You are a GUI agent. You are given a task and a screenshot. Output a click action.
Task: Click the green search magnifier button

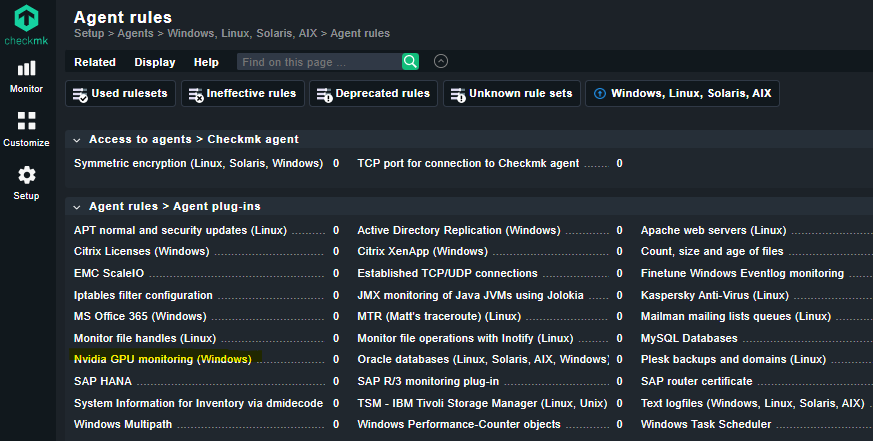[410, 62]
